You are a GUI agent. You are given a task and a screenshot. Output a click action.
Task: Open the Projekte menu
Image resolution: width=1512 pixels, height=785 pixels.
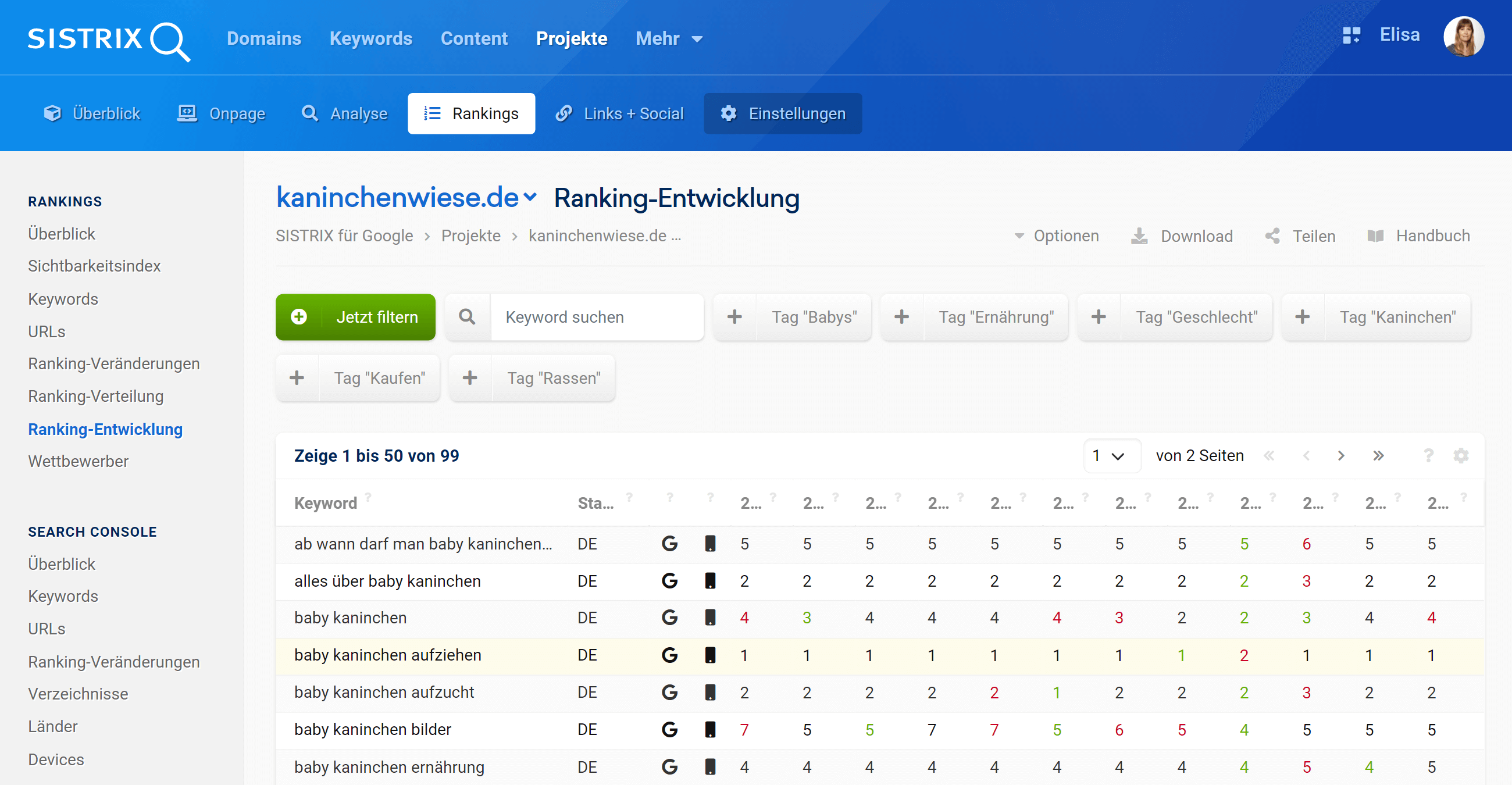click(572, 39)
